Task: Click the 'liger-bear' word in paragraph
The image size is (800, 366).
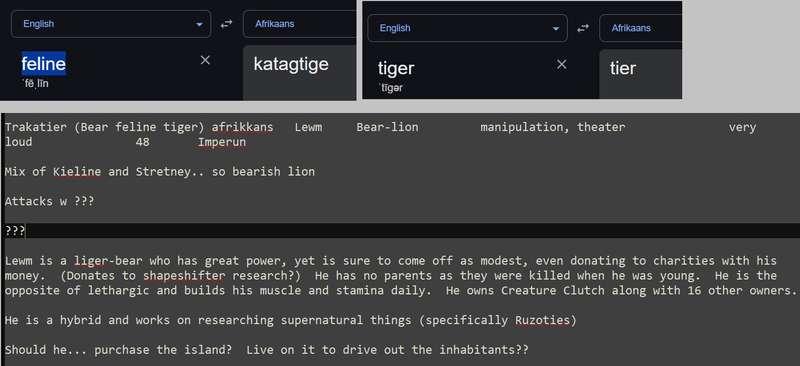Action: click(x=108, y=261)
